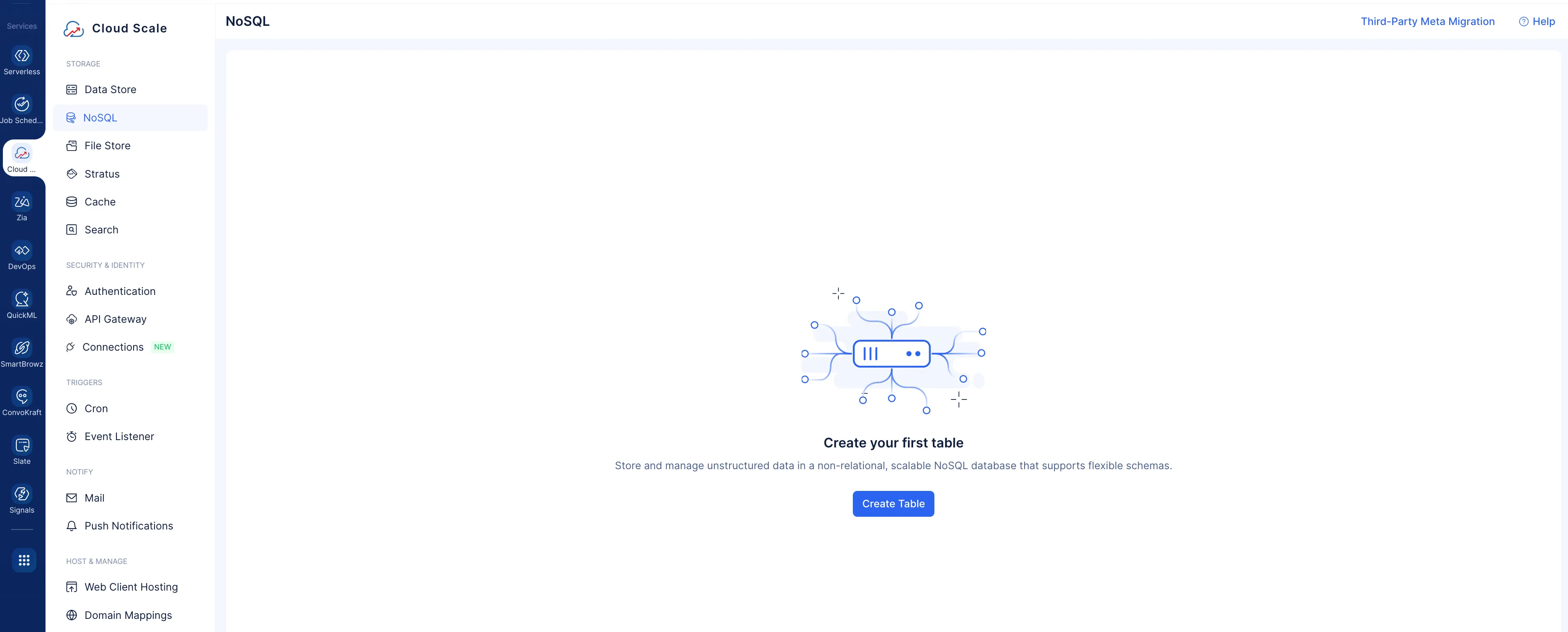The image size is (1568, 632).
Task: Open the Slate service icon
Action: [x=22, y=446]
